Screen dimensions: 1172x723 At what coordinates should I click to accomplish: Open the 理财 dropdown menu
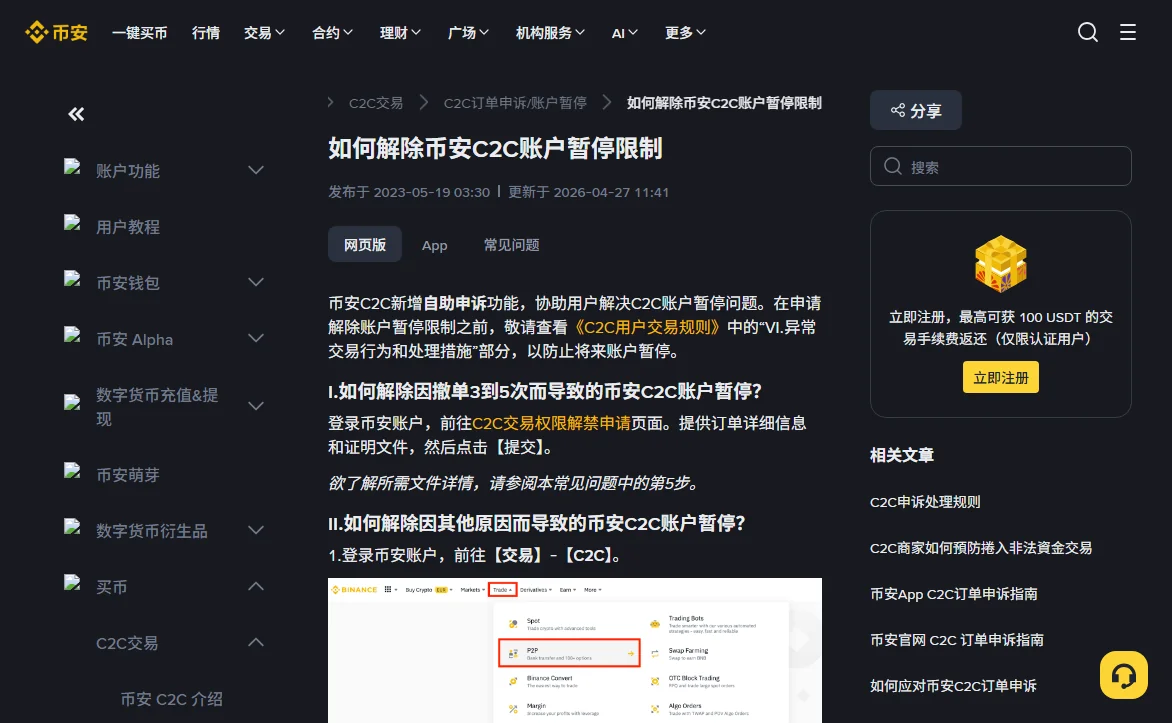(x=401, y=33)
